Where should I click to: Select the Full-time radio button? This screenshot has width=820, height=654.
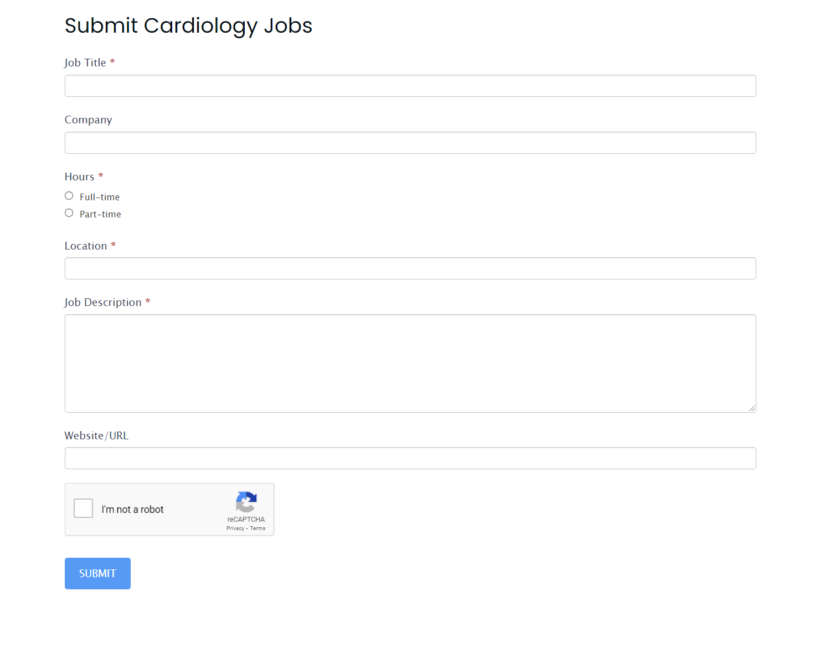[68, 195]
